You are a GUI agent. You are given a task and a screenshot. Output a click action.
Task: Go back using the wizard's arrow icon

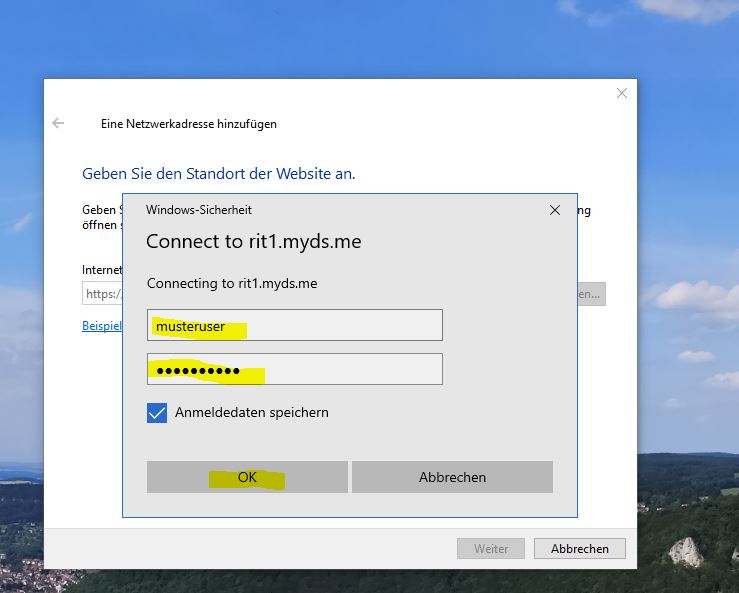(58, 124)
